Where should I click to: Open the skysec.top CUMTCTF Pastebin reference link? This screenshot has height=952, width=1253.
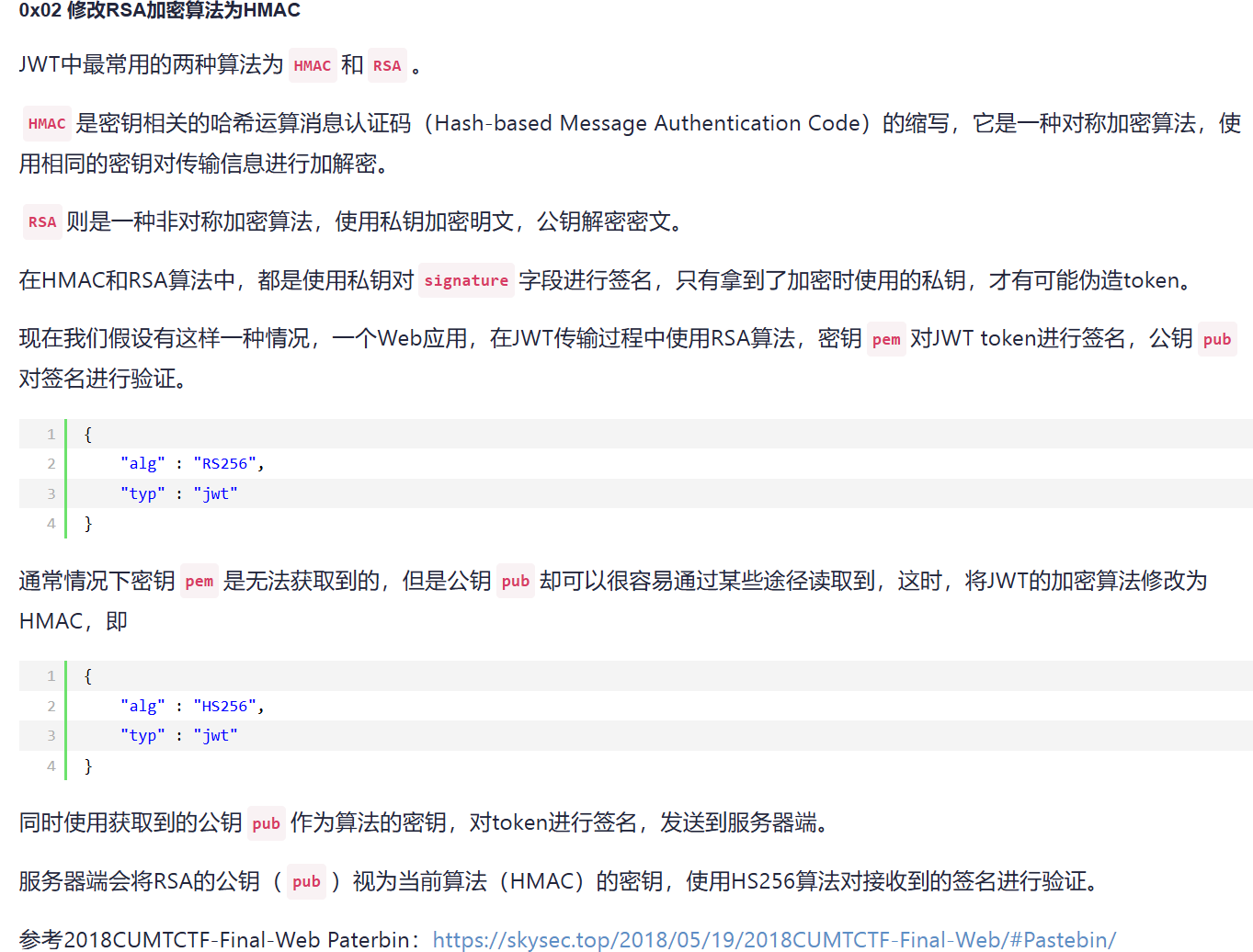coord(774,939)
